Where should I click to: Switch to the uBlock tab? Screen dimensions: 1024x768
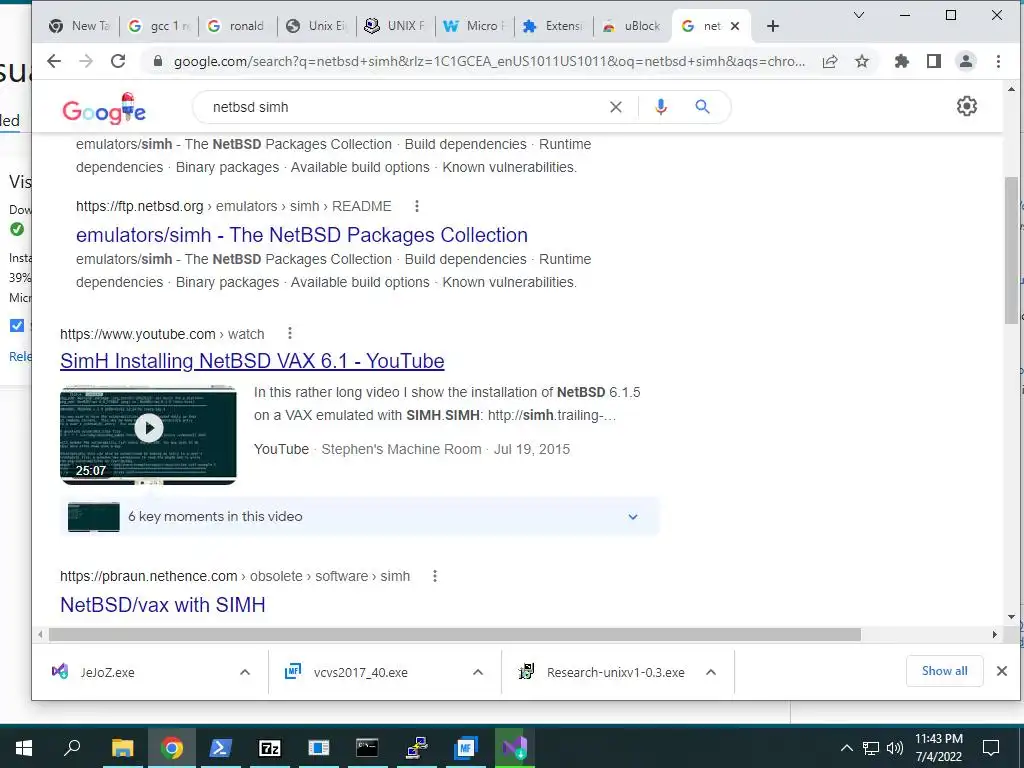point(632,26)
